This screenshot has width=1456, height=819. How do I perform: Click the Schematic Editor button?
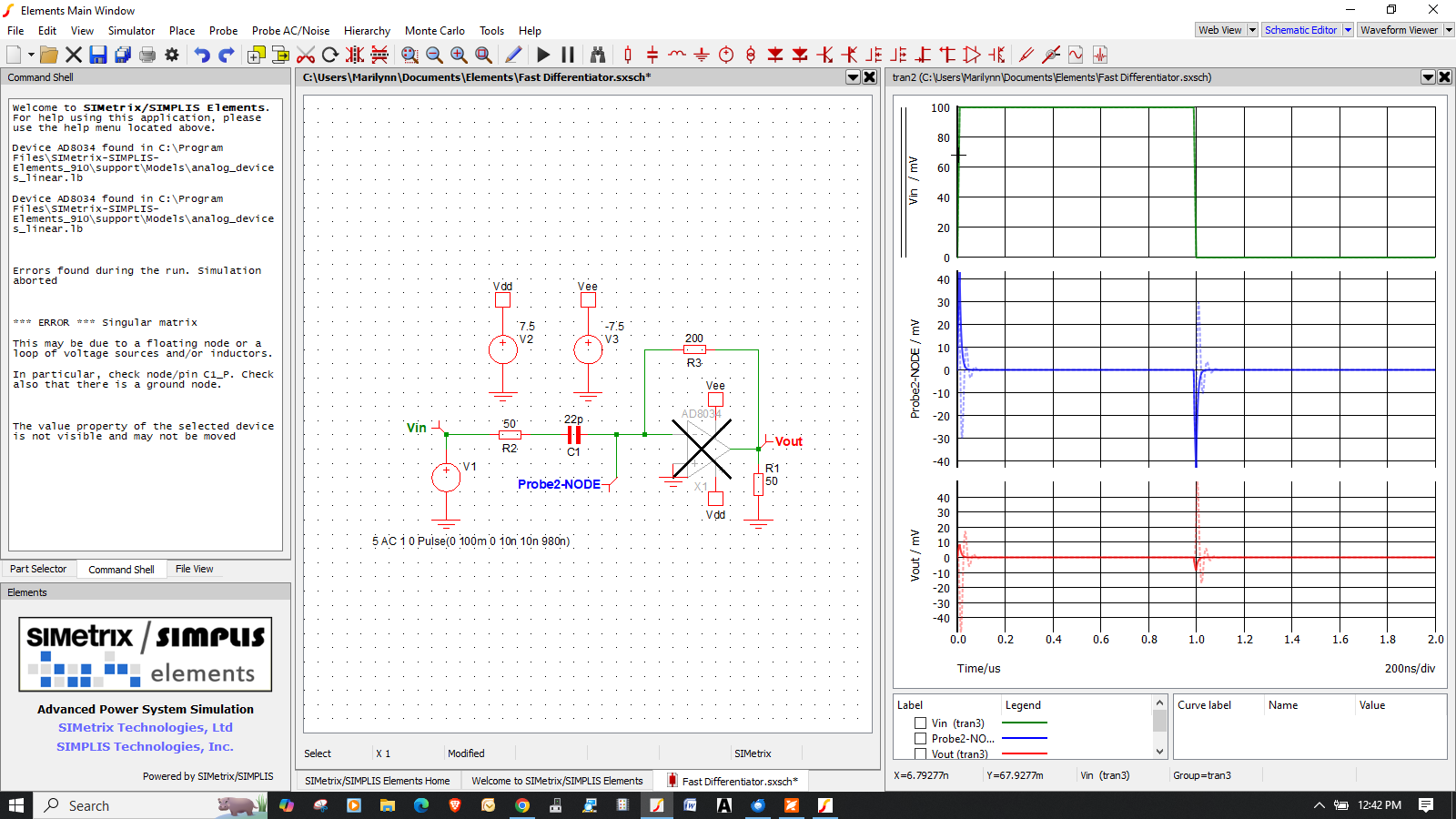click(1300, 30)
